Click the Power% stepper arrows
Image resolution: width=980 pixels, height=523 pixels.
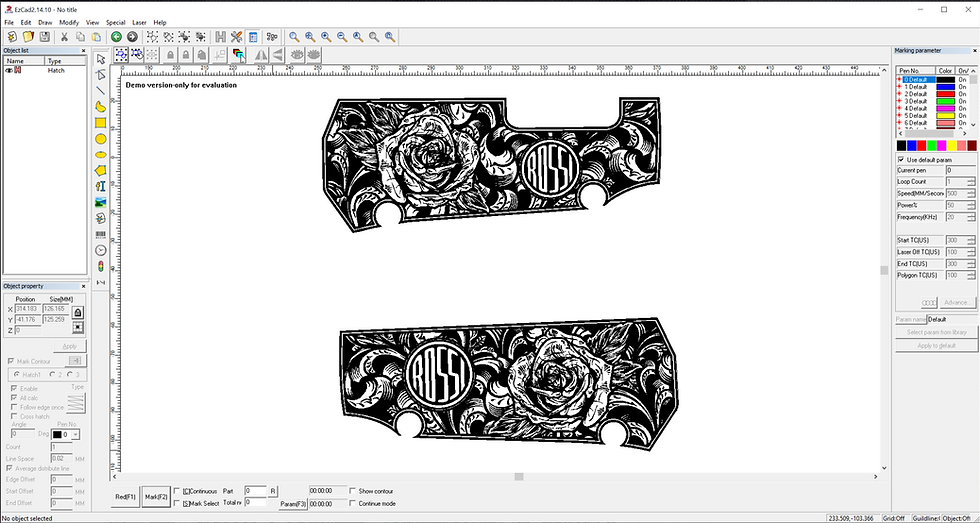pos(971,205)
